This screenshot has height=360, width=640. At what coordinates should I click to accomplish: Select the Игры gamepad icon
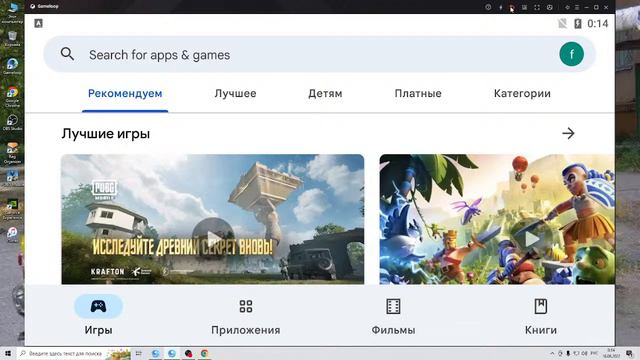pos(98,306)
